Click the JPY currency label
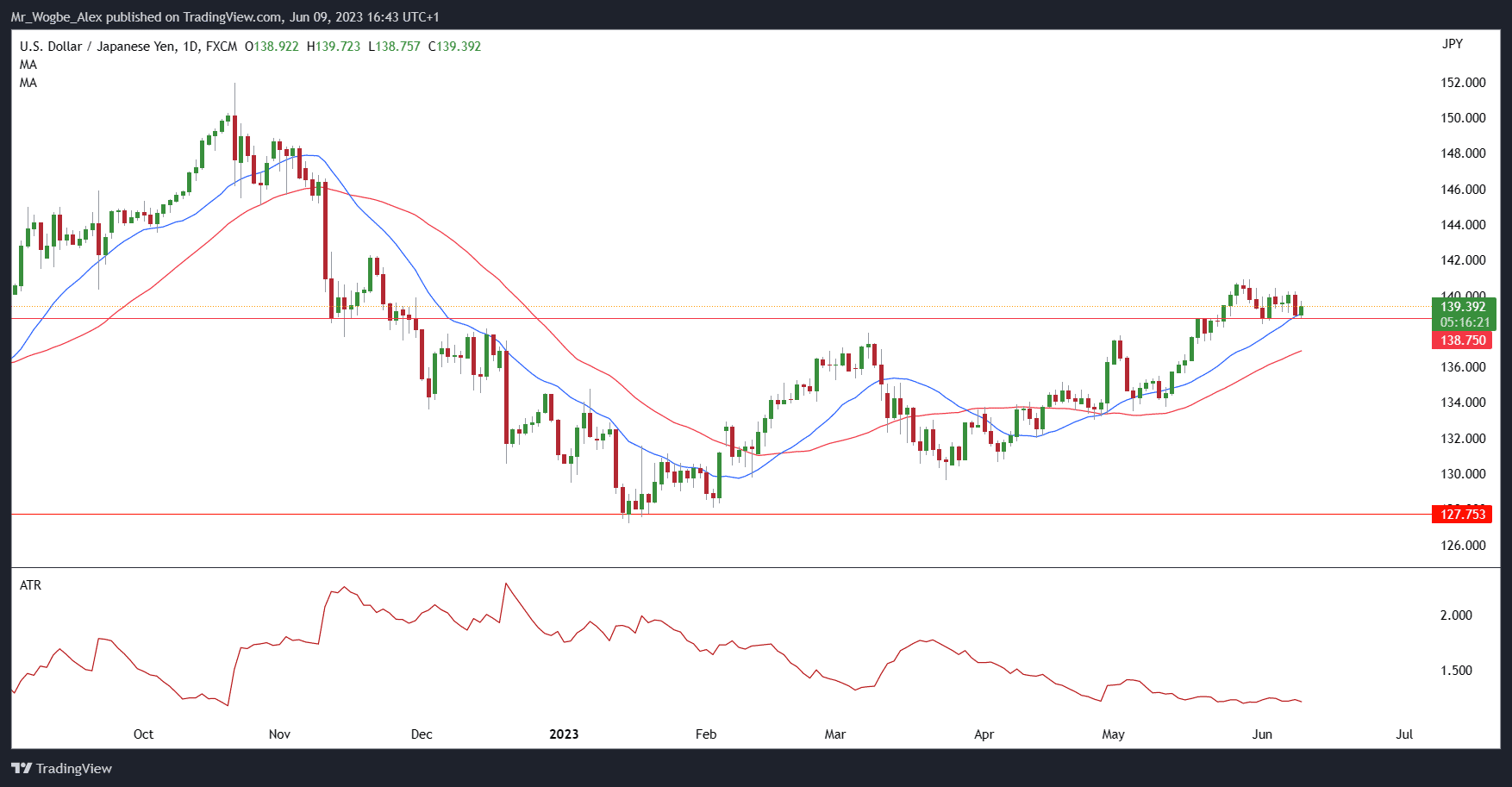Screen dimensions: 1512x787 pyautogui.click(x=1453, y=44)
